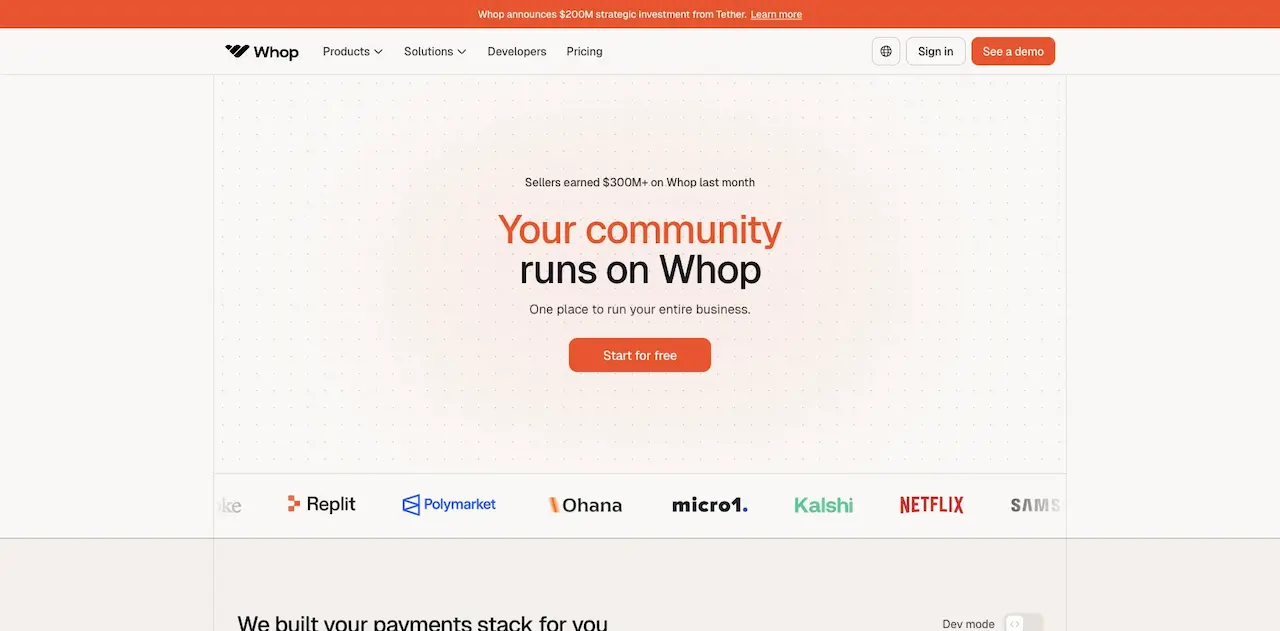Screen dimensions: 1280x631
Task: Open the globe language selector
Action: [886, 51]
